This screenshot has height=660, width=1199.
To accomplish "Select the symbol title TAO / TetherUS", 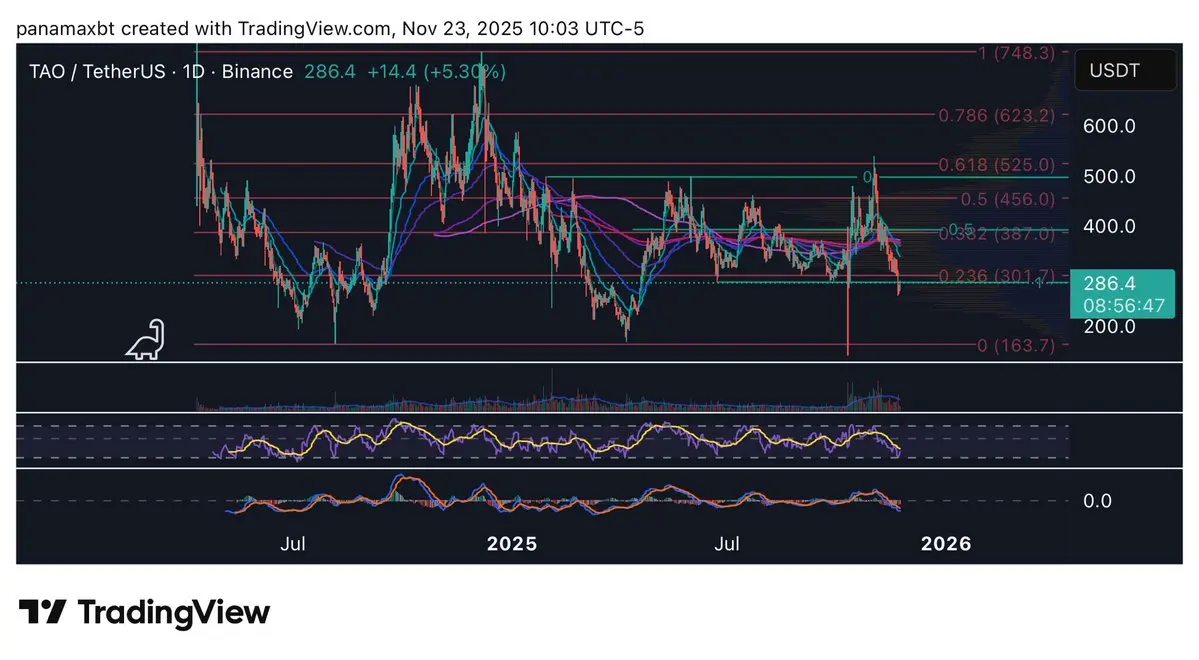I will tap(97, 72).
